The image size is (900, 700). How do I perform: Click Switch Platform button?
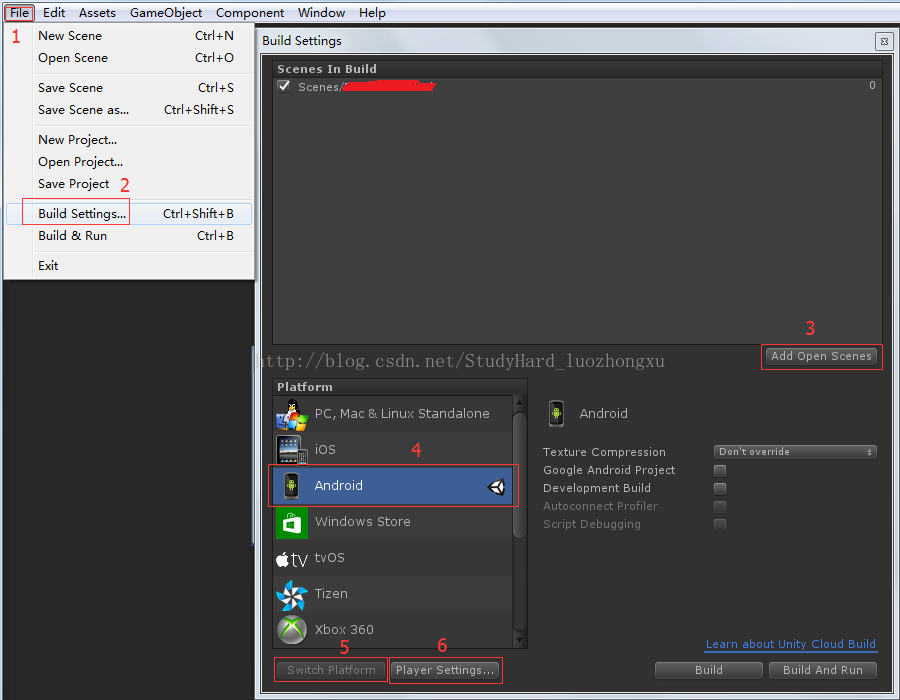click(x=331, y=670)
